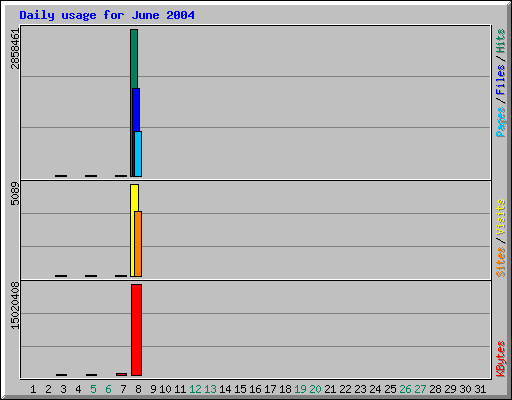Image resolution: width=512 pixels, height=400 pixels.
Task: Click green weekend day 5 label
Action: click(x=93, y=389)
